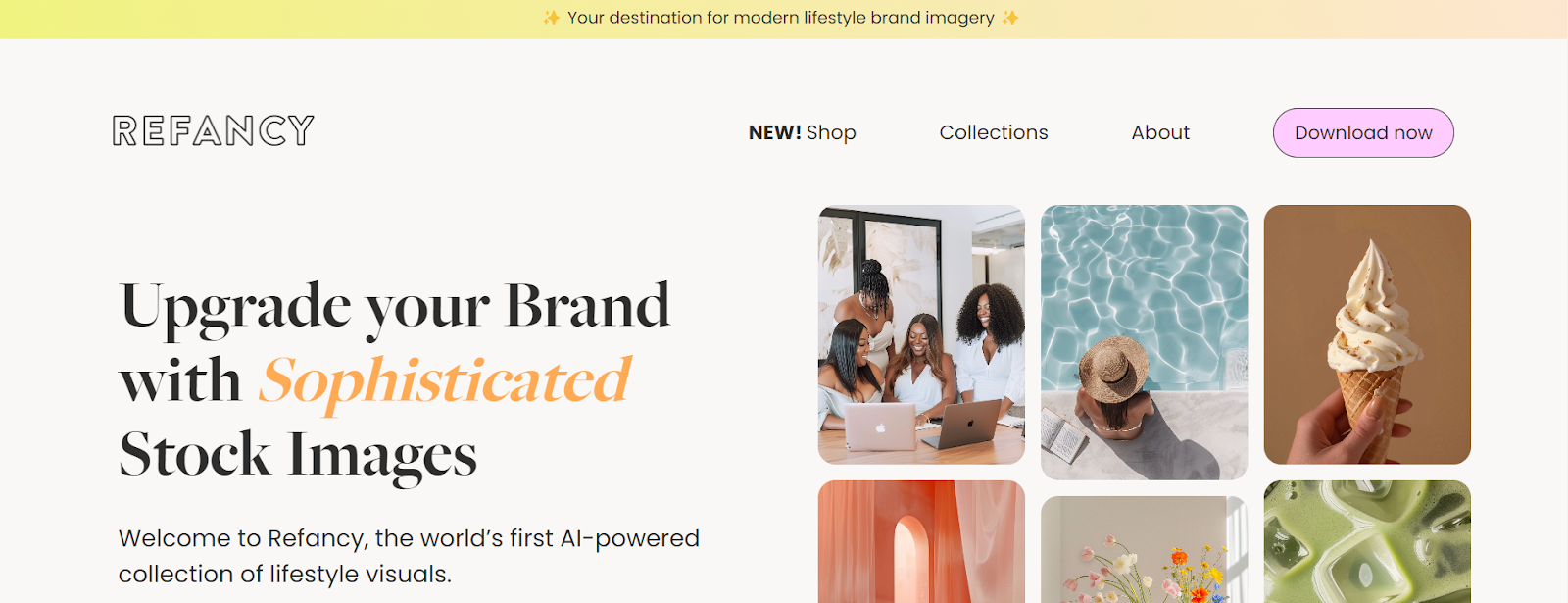Click the orange word Sophisticated
The height and width of the screenshot is (603, 1568).
[444, 381]
